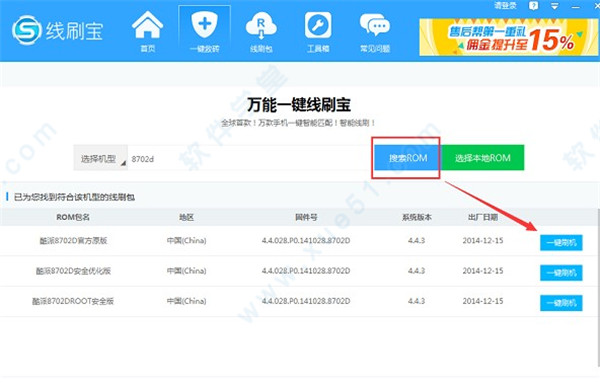Click 中国(China) in the 安全优化版 row
This screenshot has width=600, height=385.
[186, 271]
